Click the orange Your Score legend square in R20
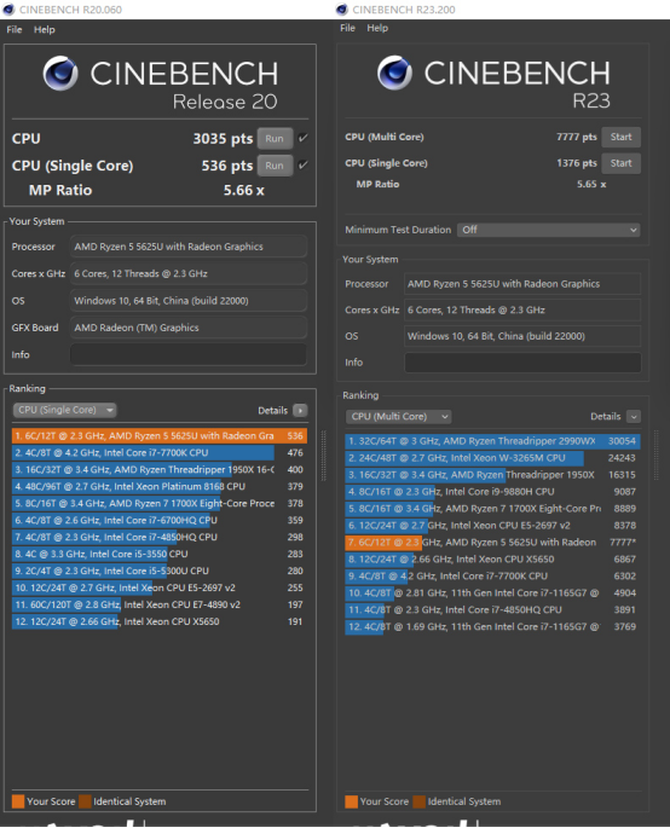This screenshot has width=670, height=828. [18, 801]
